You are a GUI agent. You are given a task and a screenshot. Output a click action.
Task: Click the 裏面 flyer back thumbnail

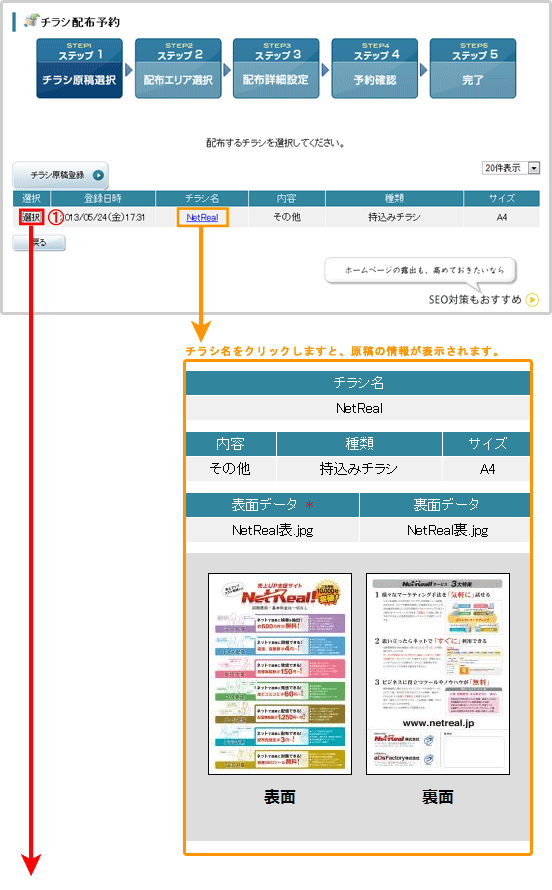click(437, 674)
